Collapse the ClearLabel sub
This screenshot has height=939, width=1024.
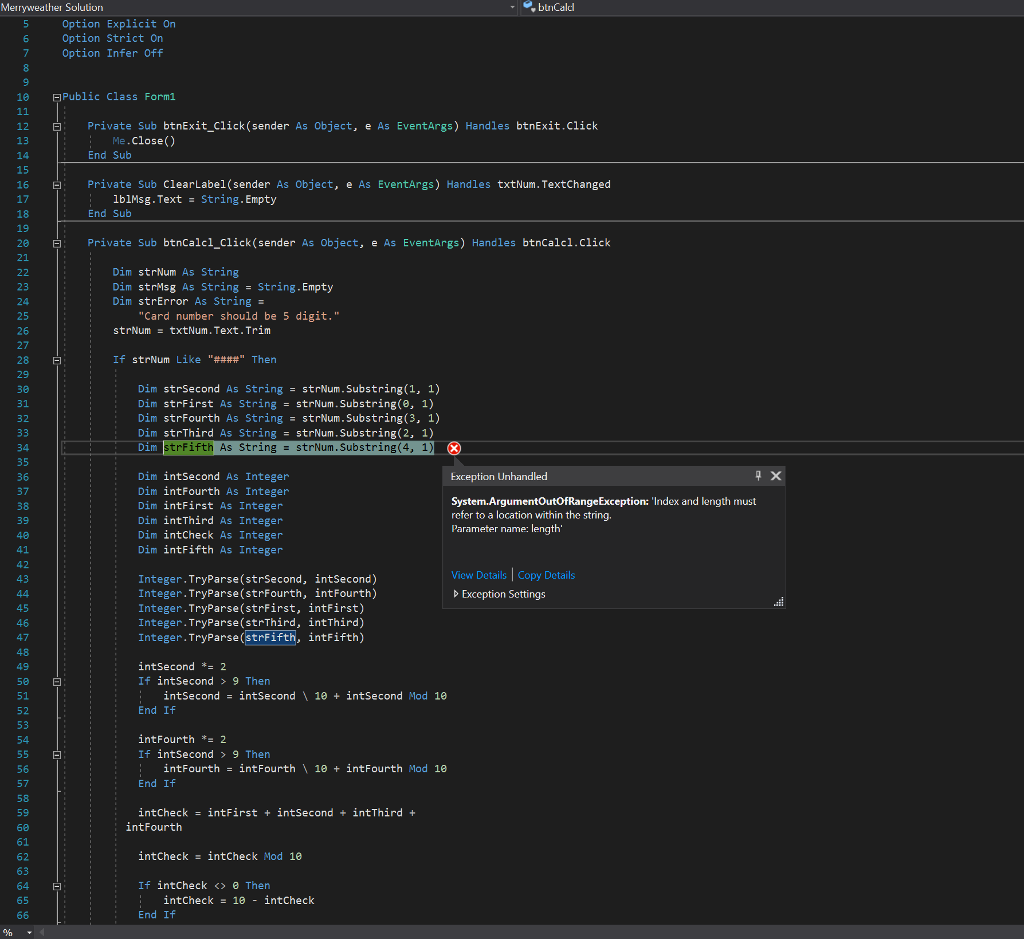tap(57, 185)
